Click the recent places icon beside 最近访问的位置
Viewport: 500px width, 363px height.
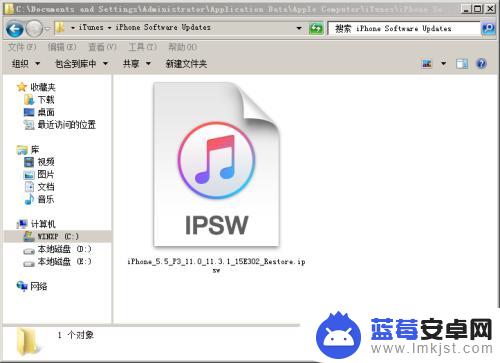coord(29,125)
